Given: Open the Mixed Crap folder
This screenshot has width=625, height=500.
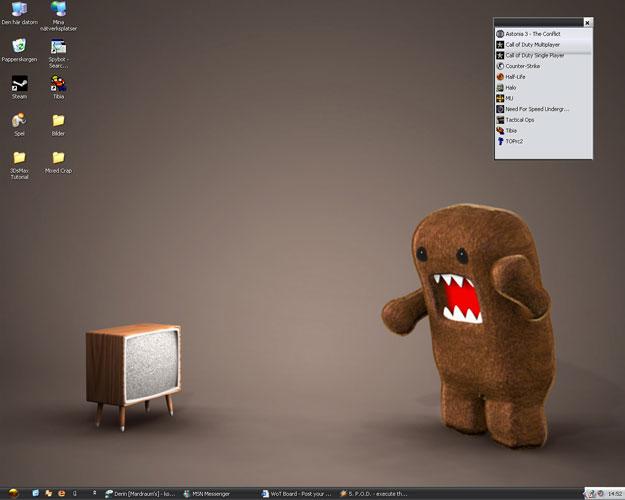Looking at the screenshot, I should 58,158.
